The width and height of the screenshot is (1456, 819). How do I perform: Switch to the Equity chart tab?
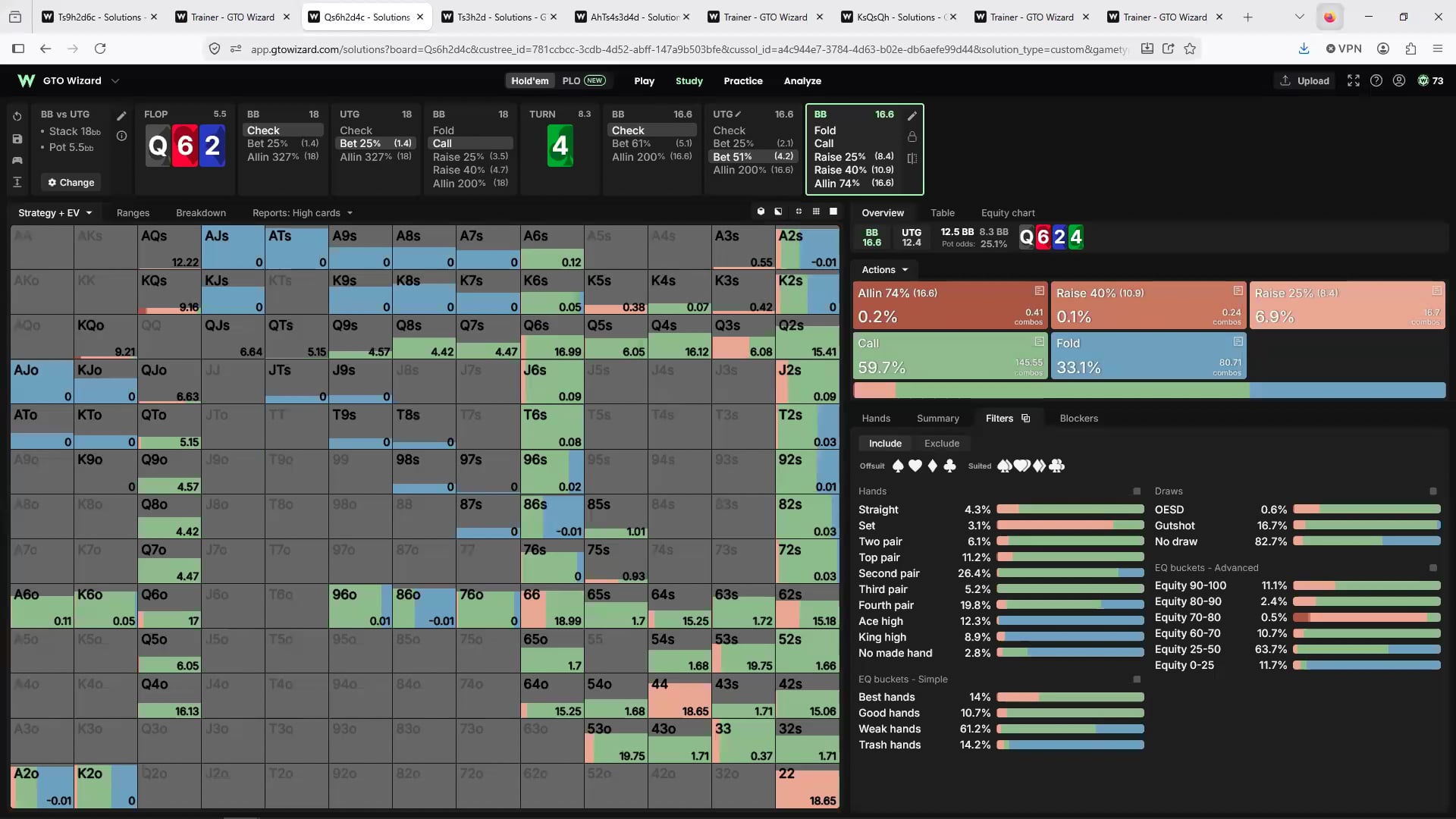click(x=1008, y=213)
